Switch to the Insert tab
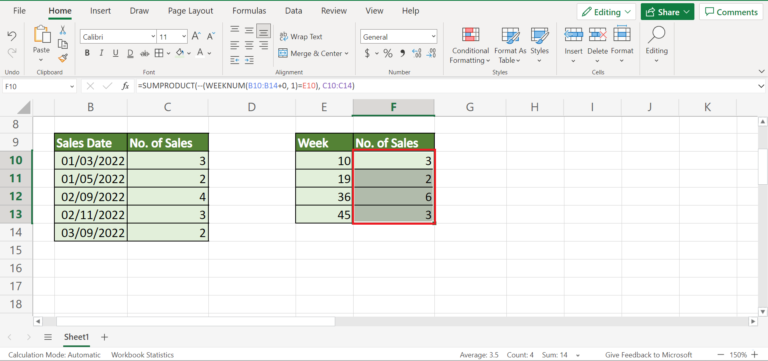Image resolution: width=768 pixels, height=361 pixels. pos(100,10)
